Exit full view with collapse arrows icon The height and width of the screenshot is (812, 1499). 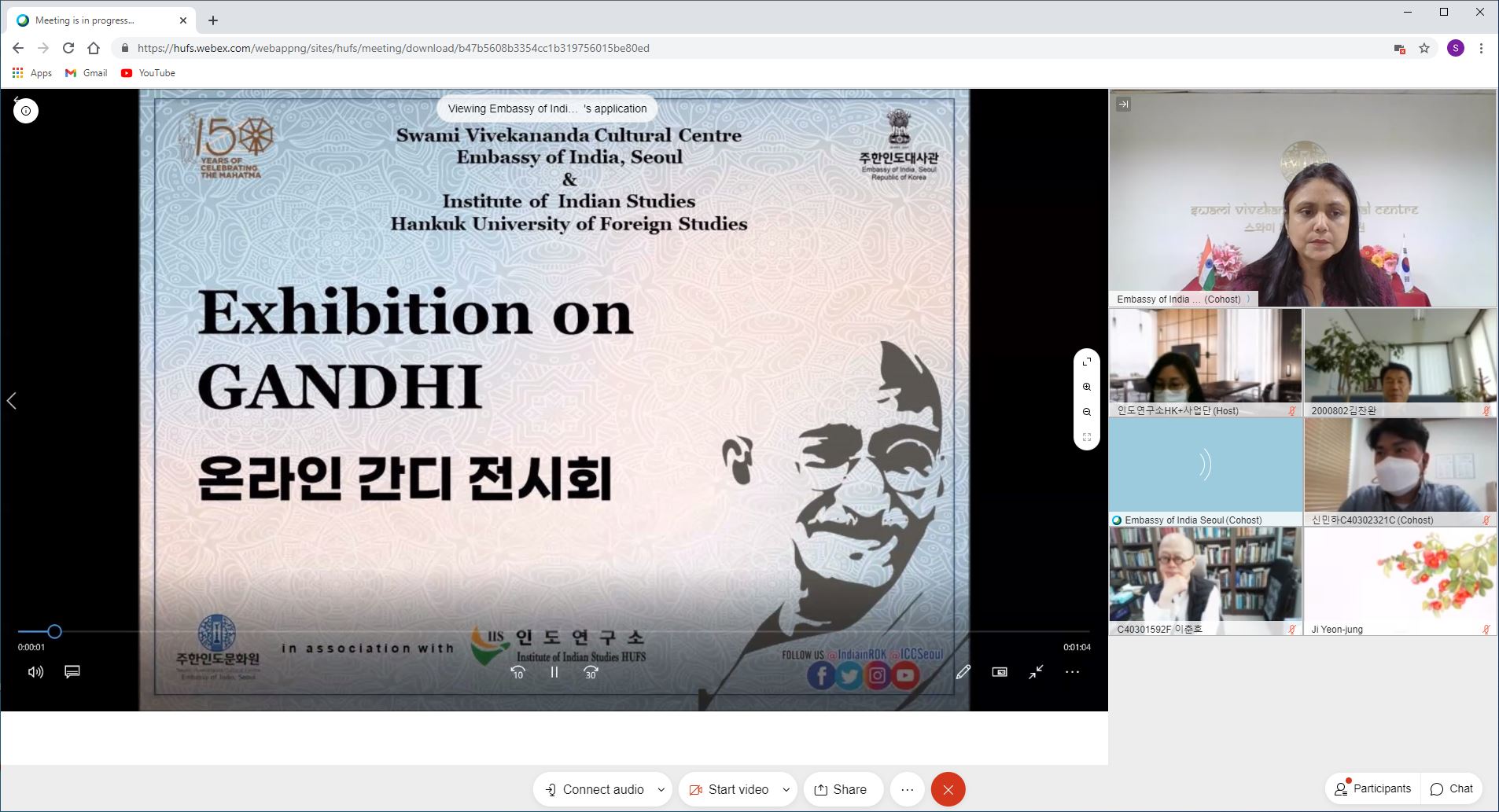pos(1036,672)
